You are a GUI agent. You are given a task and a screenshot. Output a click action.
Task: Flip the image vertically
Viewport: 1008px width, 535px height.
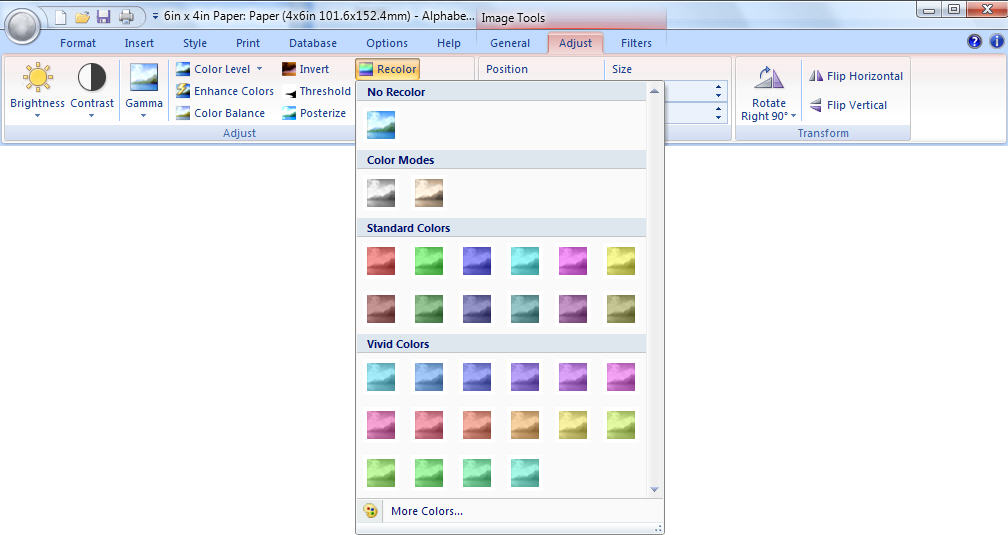pos(849,105)
